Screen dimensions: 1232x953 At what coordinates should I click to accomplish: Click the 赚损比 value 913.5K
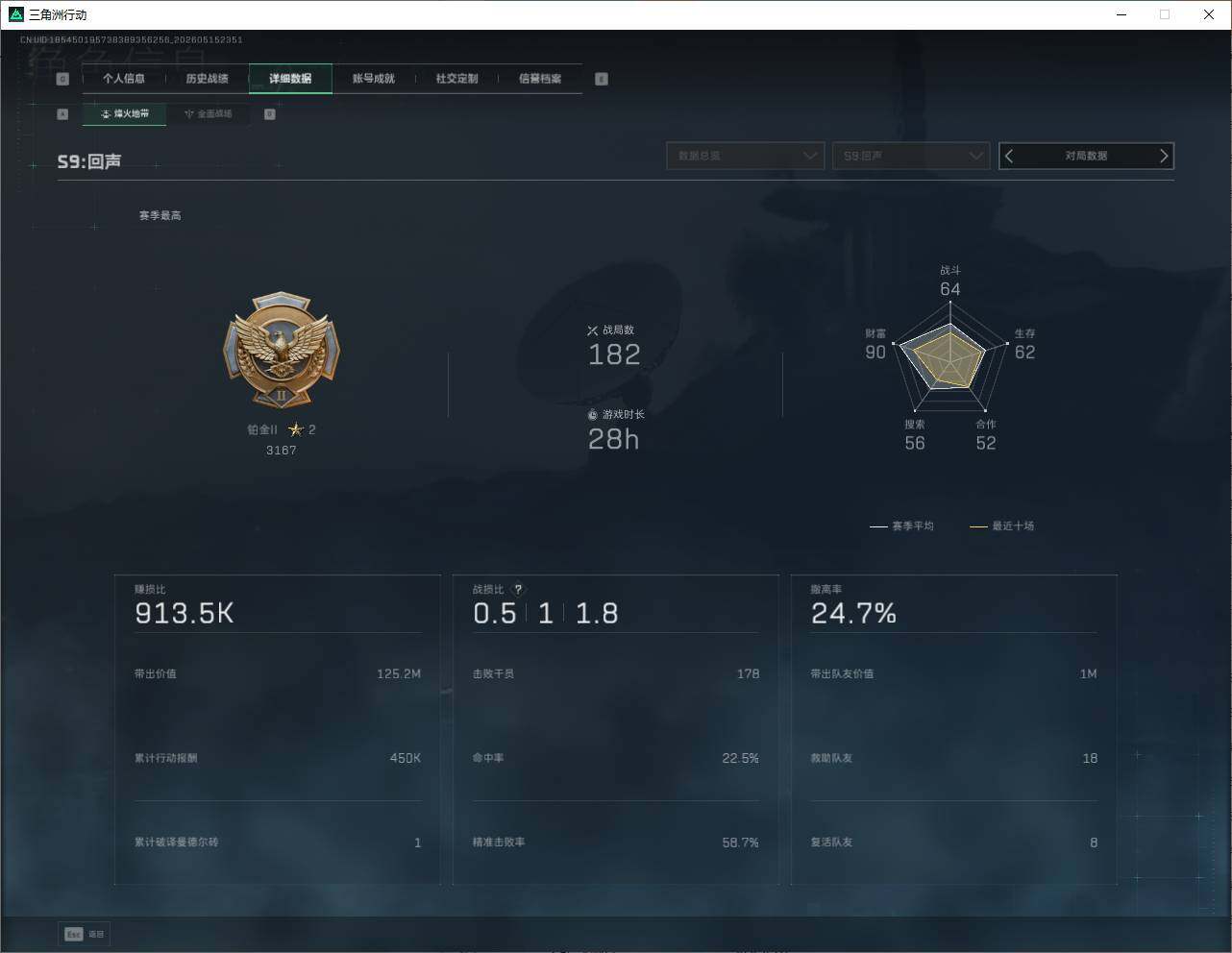pos(185,614)
